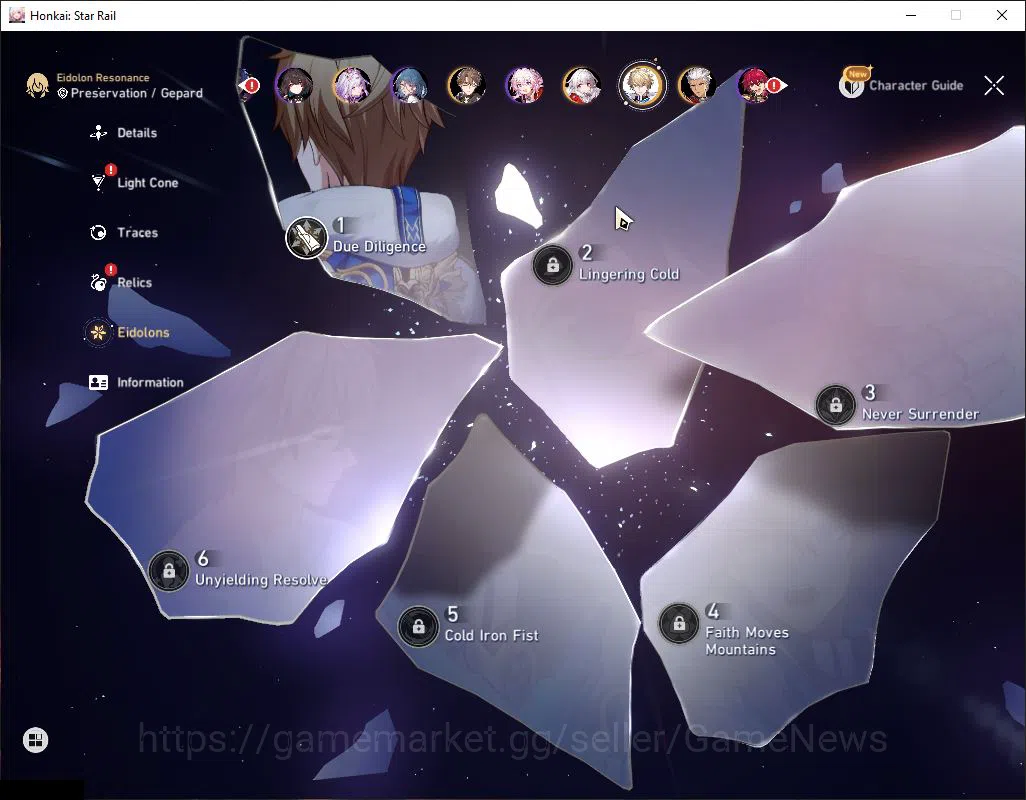Click the Honkai: Star Rail titlebar icon
Viewport: 1026px width, 800px height.
tap(17, 15)
